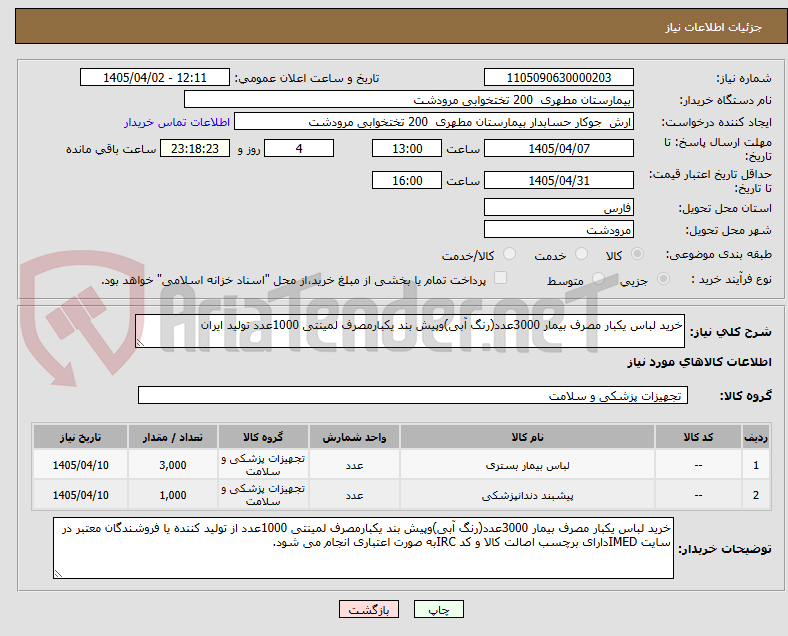Open اطلاعات تماس خریدار contact link
Image resolution: width=788 pixels, height=636 pixels.
click(x=177, y=122)
